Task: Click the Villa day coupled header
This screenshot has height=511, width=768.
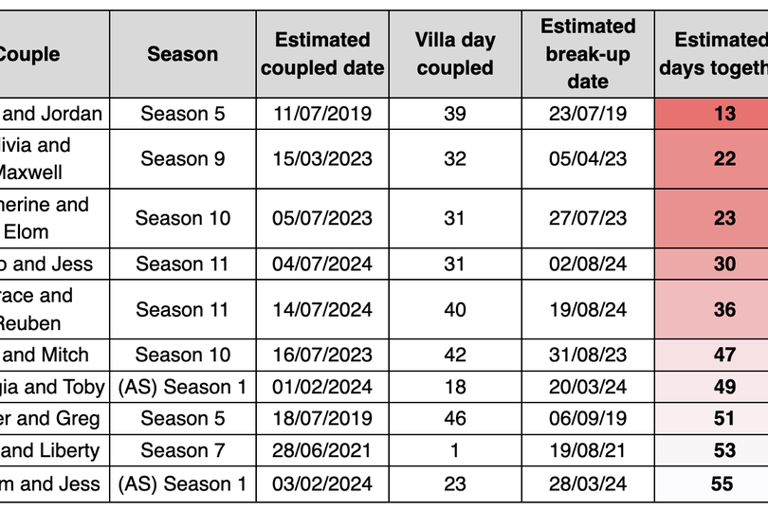Action: (x=455, y=54)
